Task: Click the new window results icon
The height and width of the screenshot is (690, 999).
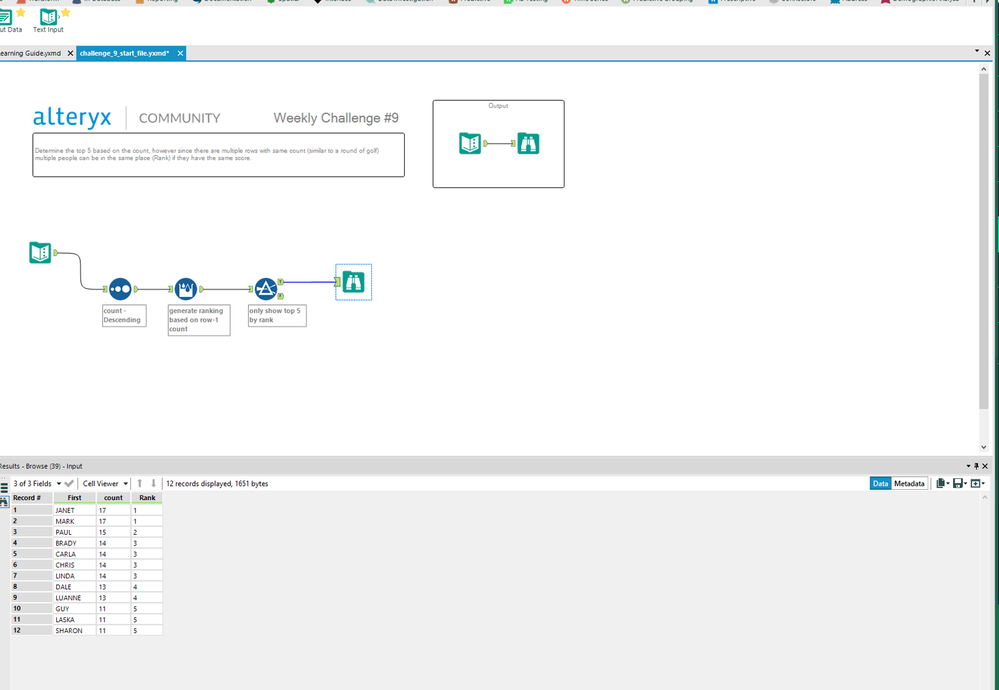Action: point(975,484)
